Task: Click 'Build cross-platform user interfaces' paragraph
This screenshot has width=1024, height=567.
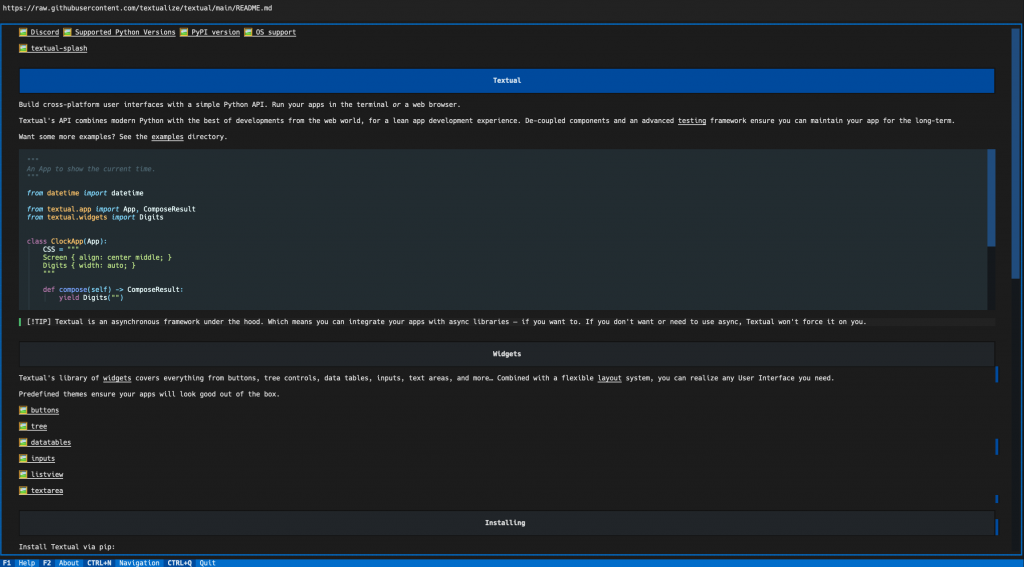Action: (240, 105)
